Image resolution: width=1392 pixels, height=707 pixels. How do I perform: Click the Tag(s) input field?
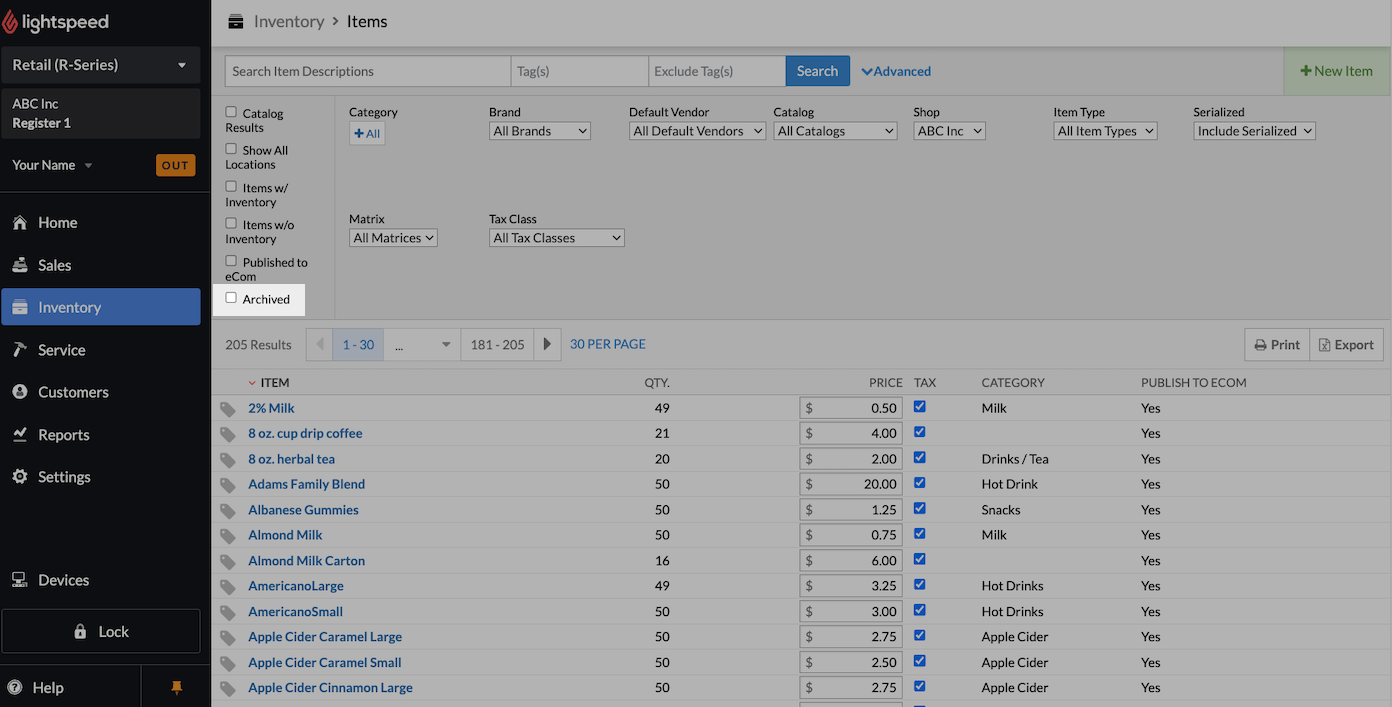[x=580, y=71]
